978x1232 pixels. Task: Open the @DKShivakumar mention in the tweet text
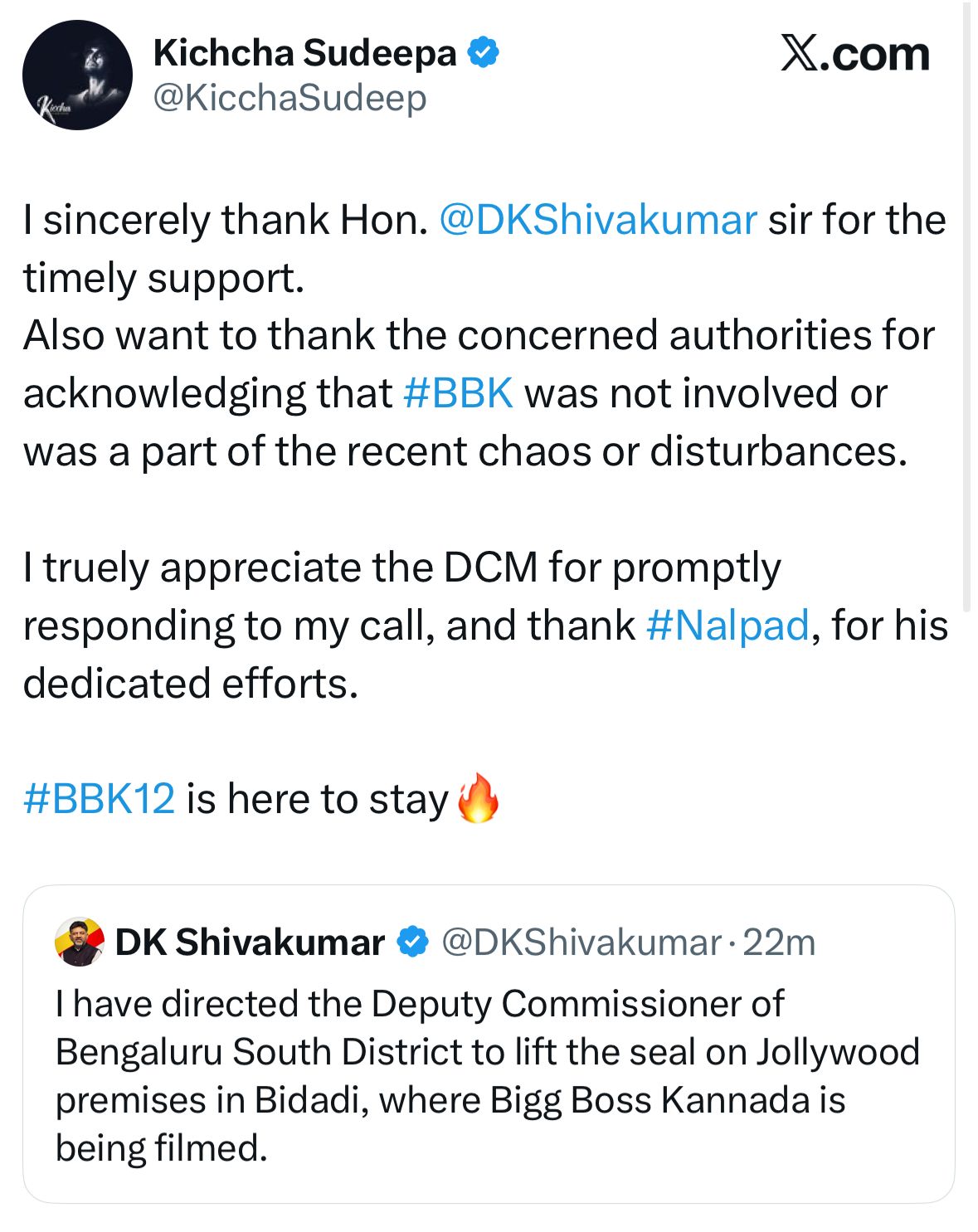coord(597,221)
